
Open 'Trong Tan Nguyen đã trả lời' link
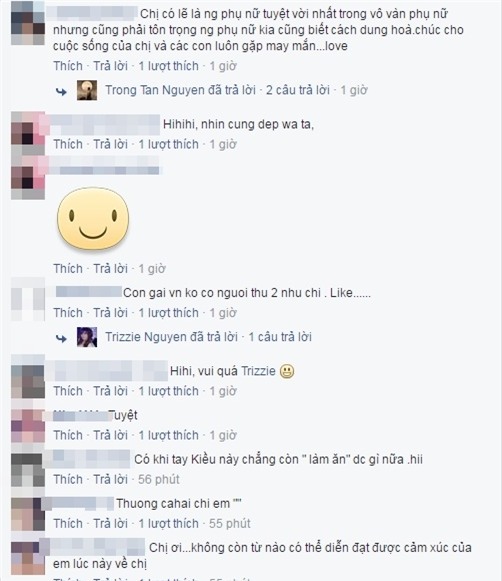pyautogui.click(x=180, y=90)
